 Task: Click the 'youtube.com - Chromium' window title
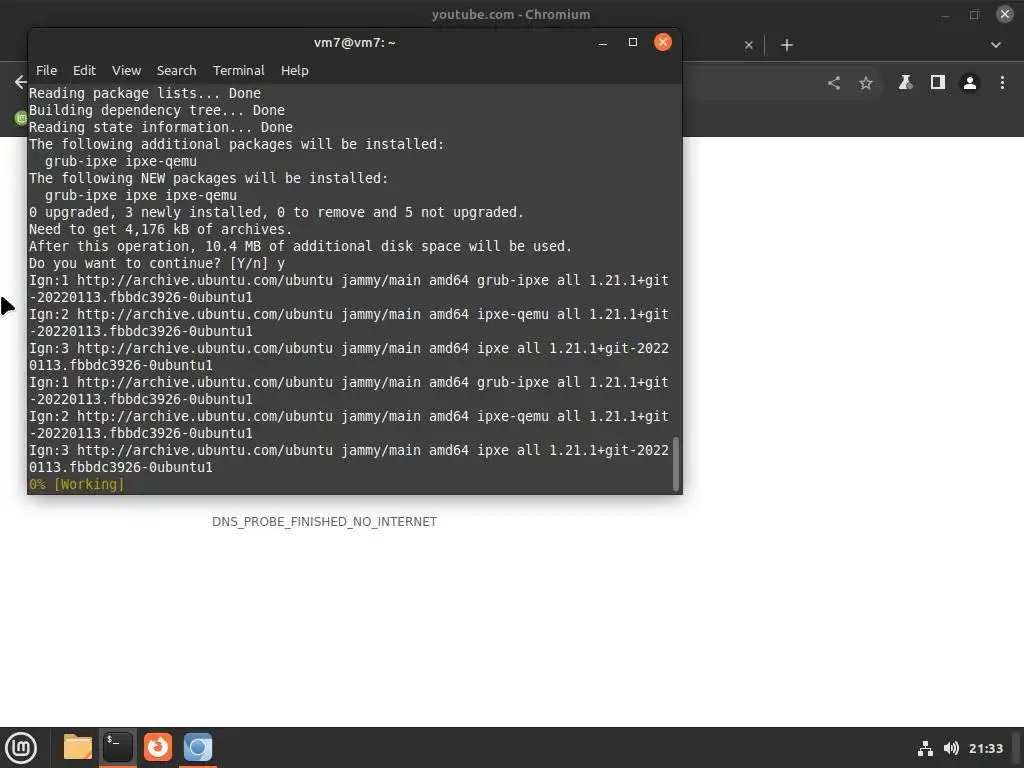[511, 14]
